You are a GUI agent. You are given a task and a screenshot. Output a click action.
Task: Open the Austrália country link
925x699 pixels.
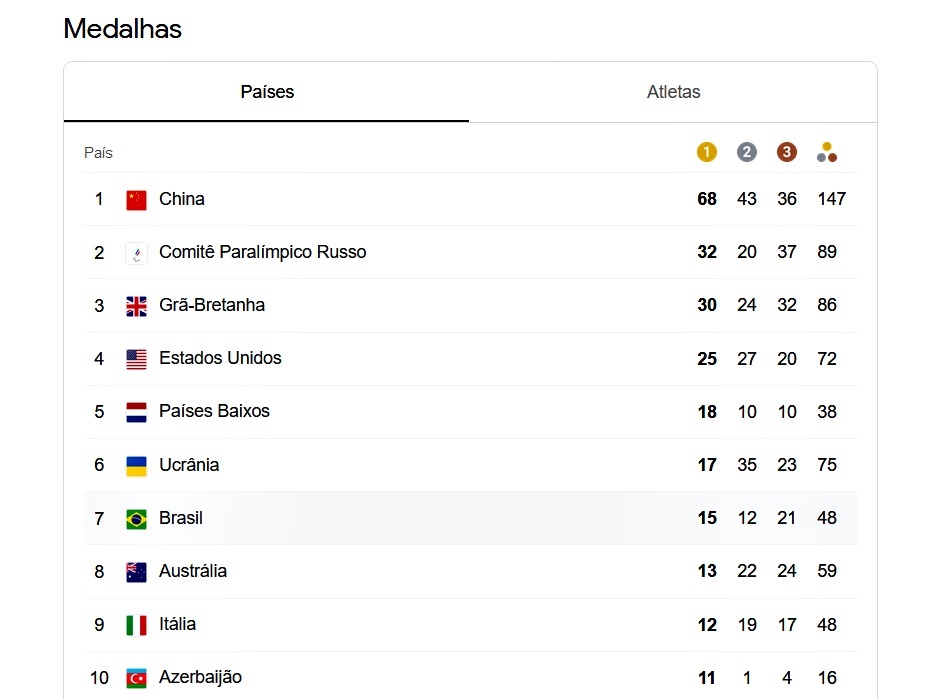pyautogui.click(x=193, y=571)
